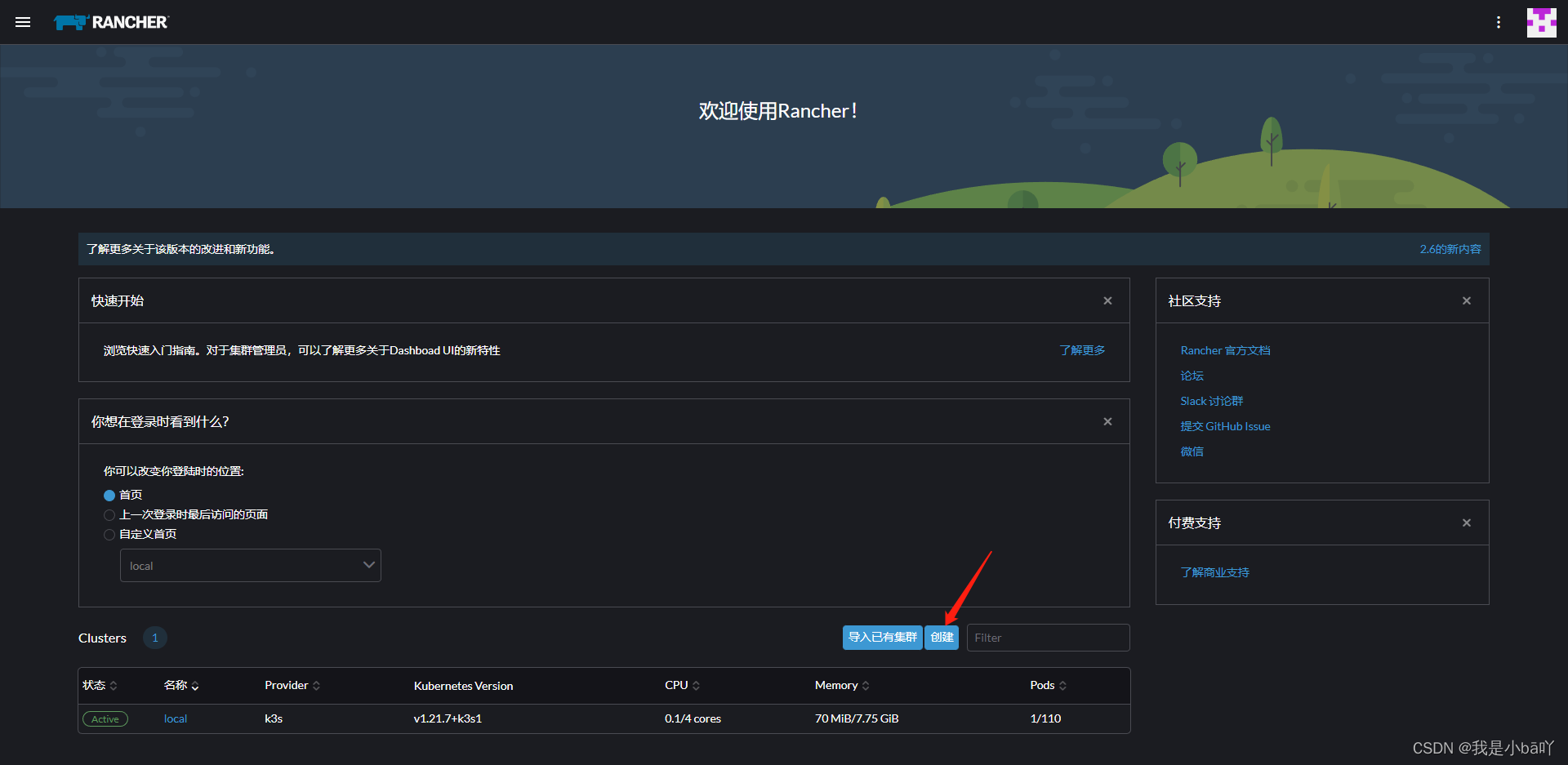Viewport: 1568px width, 765px height.
Task: Click the 0.1/4 cores cell
Action: pos(693,718)
